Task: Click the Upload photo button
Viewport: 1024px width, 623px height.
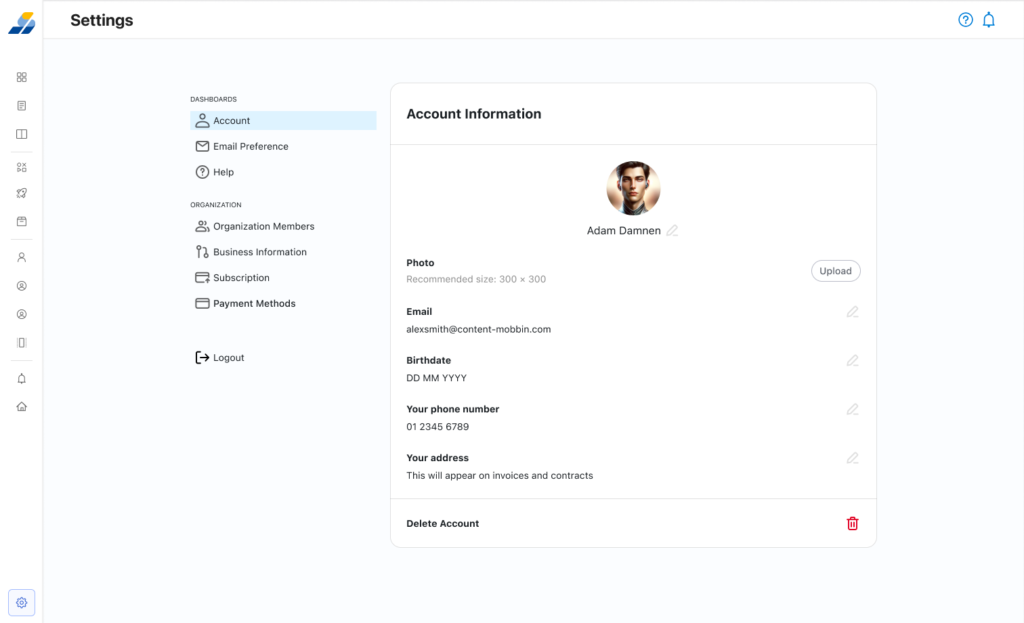Action: 835,271
